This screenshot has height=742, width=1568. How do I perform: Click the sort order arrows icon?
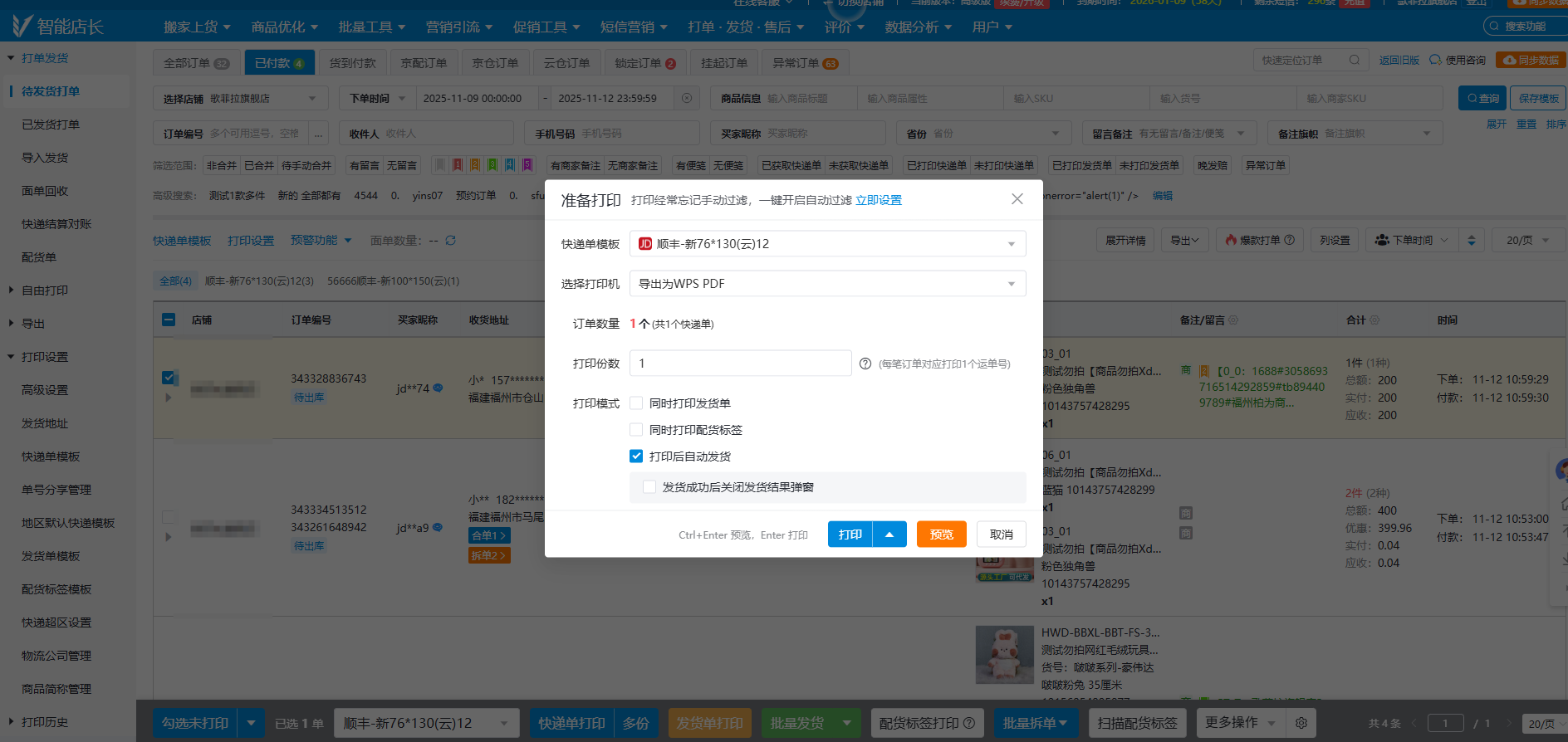(x=1471, y=241)
